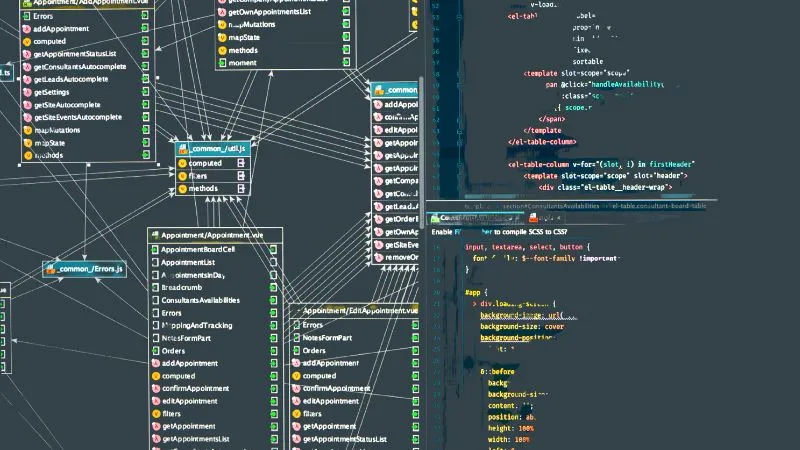The width and height of the screenshot is (800, 450).
Task: Select getSiteEventsAutocomplete in AddAppointment node
Action: pyautogui.click(x=77, y=117)
